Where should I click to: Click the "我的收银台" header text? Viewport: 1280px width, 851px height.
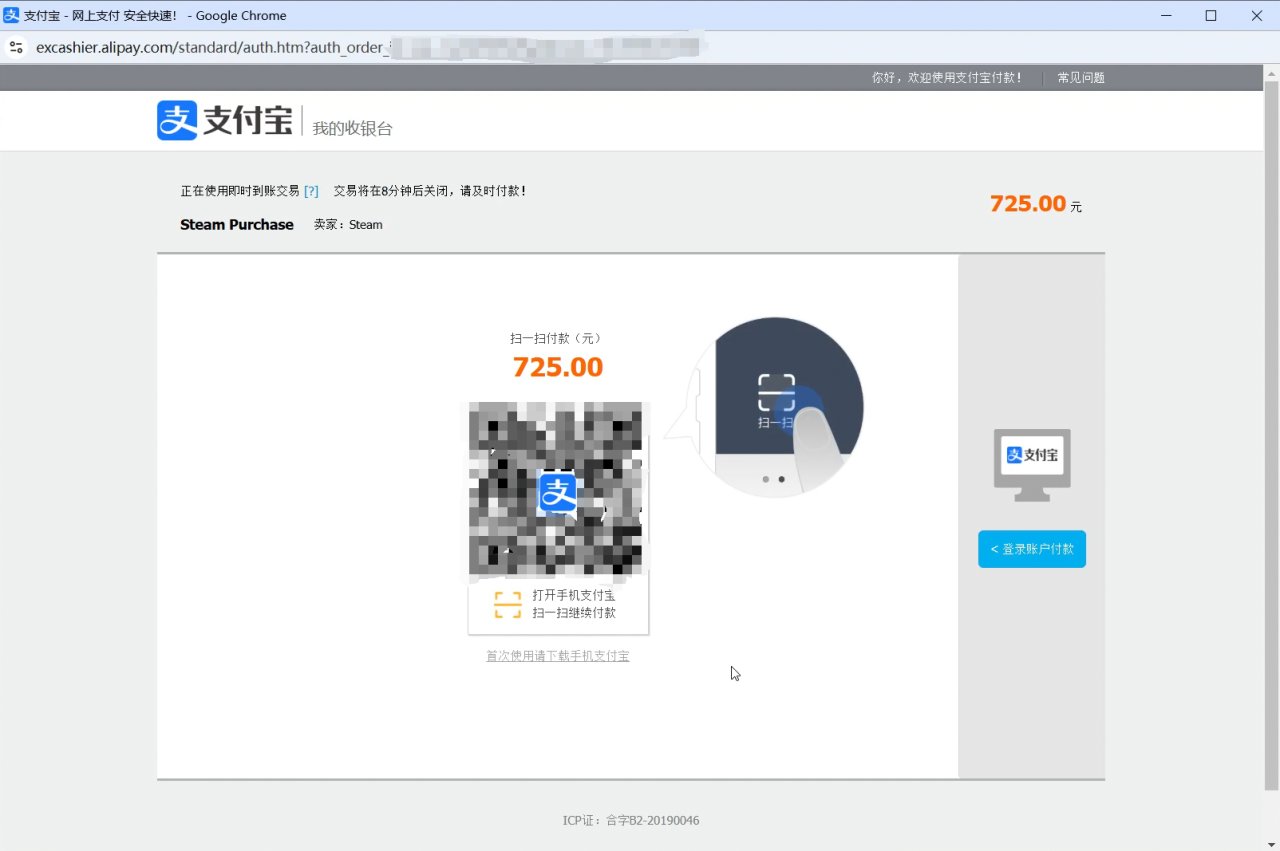click(352, 128)
